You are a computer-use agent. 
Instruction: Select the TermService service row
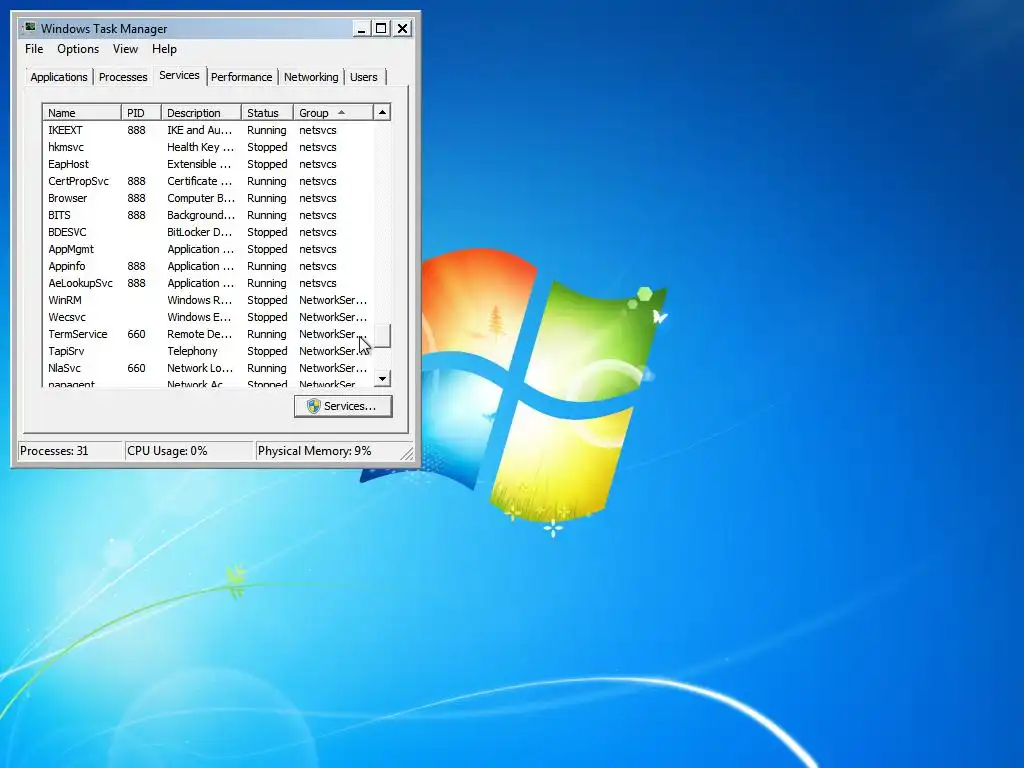click(208, 334)
